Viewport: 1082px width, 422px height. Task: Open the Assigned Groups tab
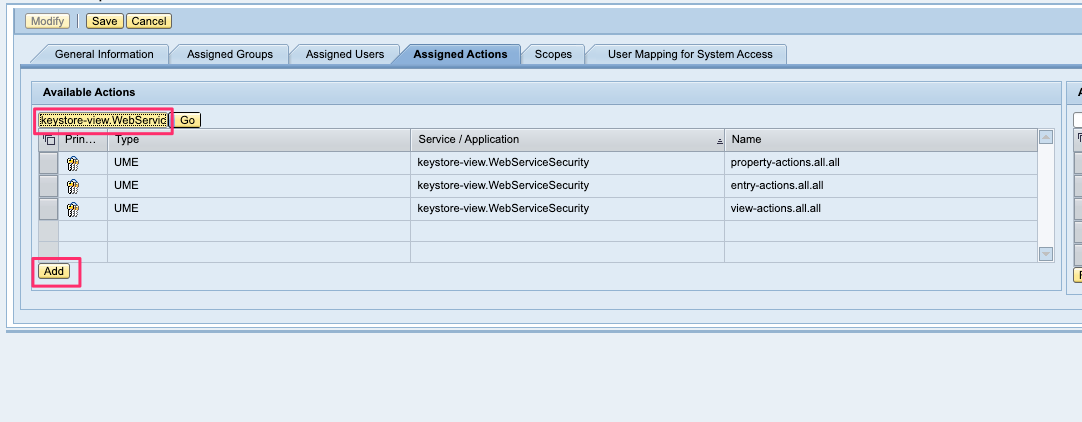pyautogui.click(x=229, y=54)
